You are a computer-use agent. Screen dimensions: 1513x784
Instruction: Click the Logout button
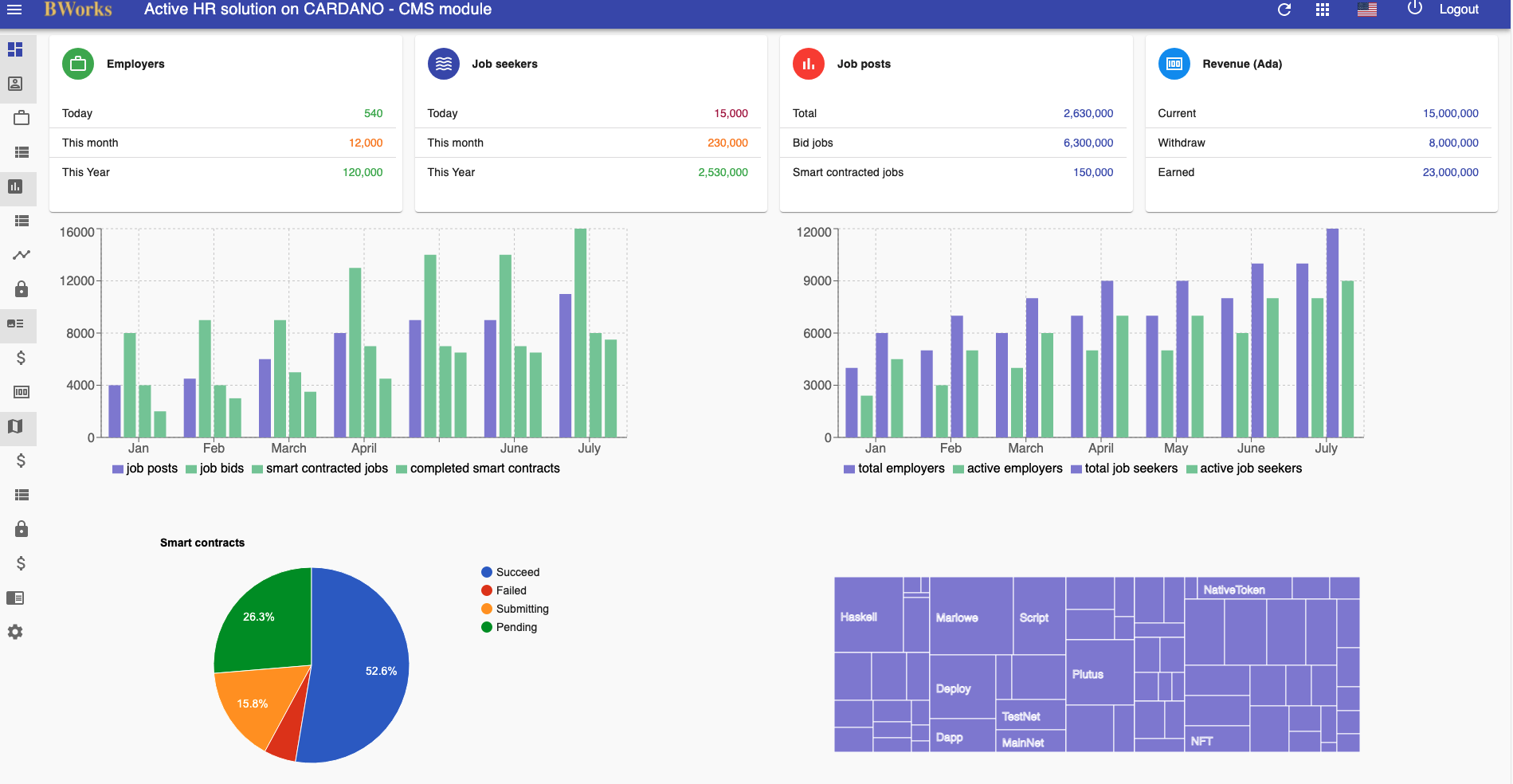click(x=1459, y=10)
